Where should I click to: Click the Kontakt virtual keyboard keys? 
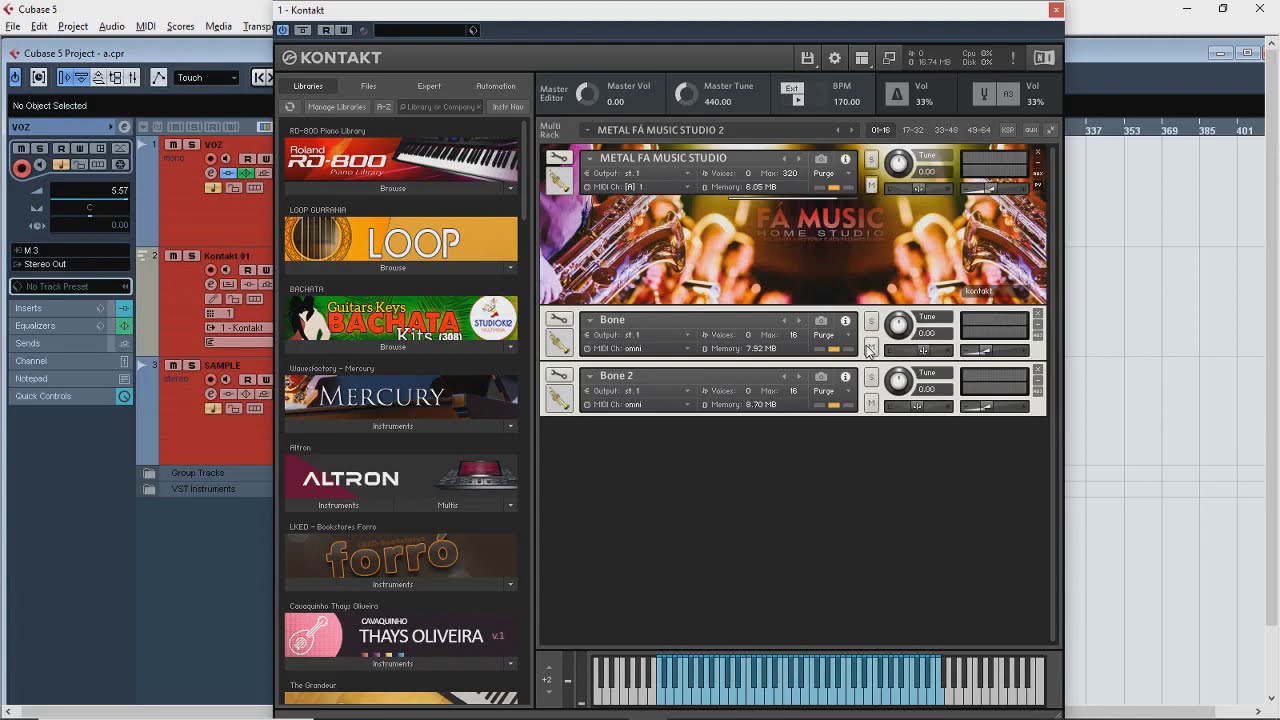(819, 680)
